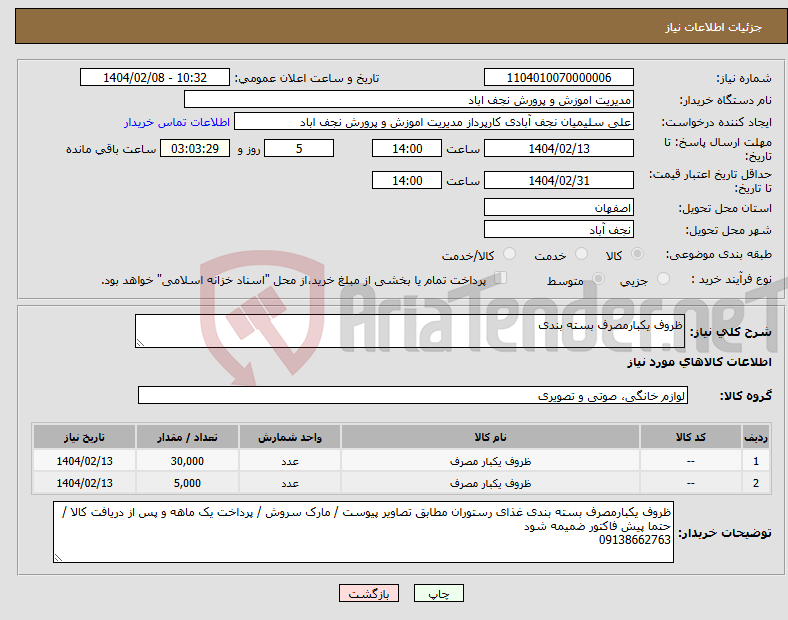Click the ایجاد کننده درخواست field
788x620 pixels.
pyautogui.click(x=434, y=122)
